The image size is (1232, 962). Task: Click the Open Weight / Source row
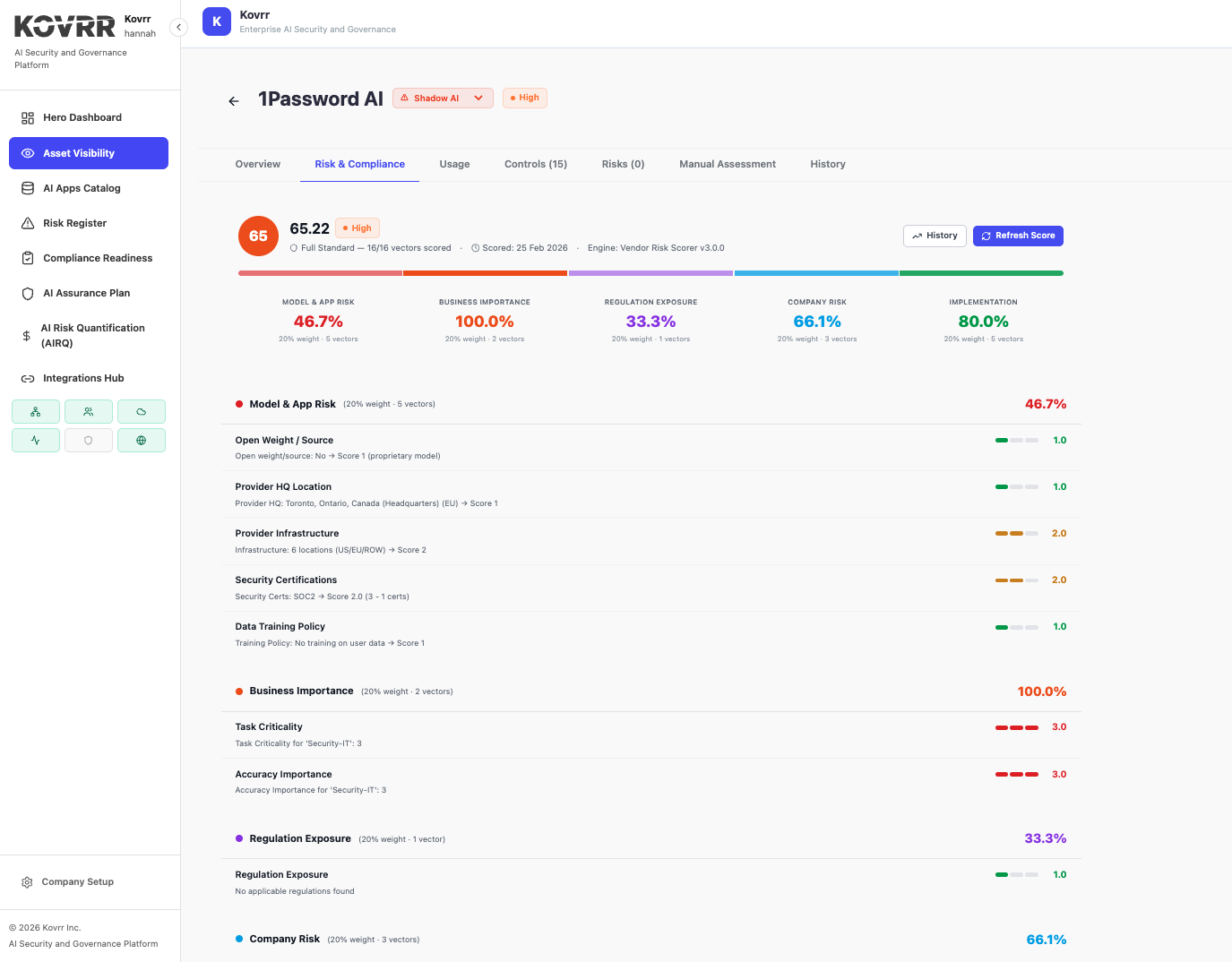pyautogui.click(x=650, y=448)
